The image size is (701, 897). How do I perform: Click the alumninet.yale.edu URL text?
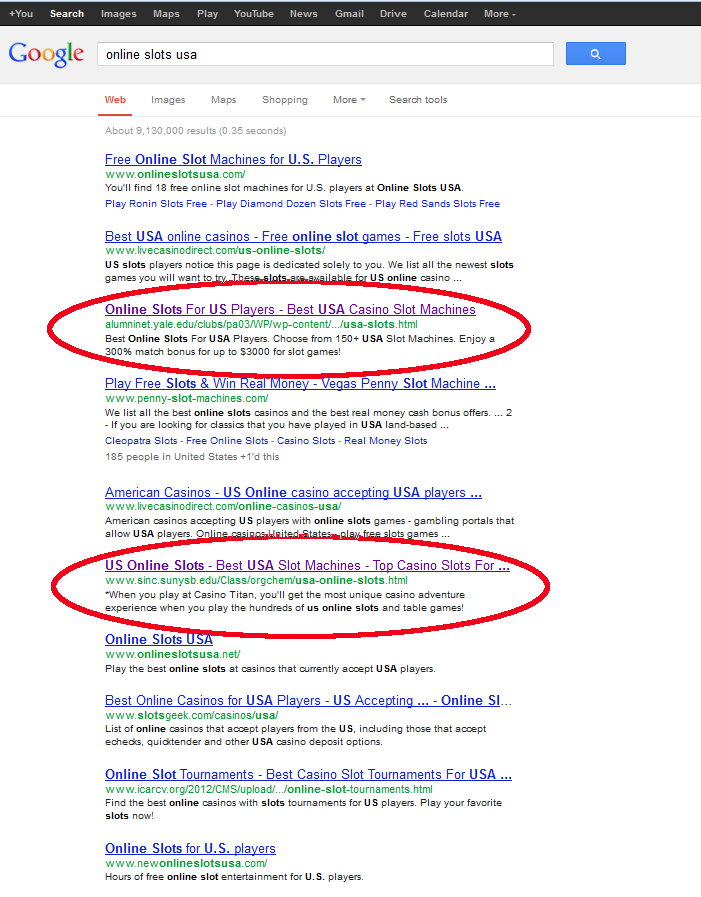(261, 324)
